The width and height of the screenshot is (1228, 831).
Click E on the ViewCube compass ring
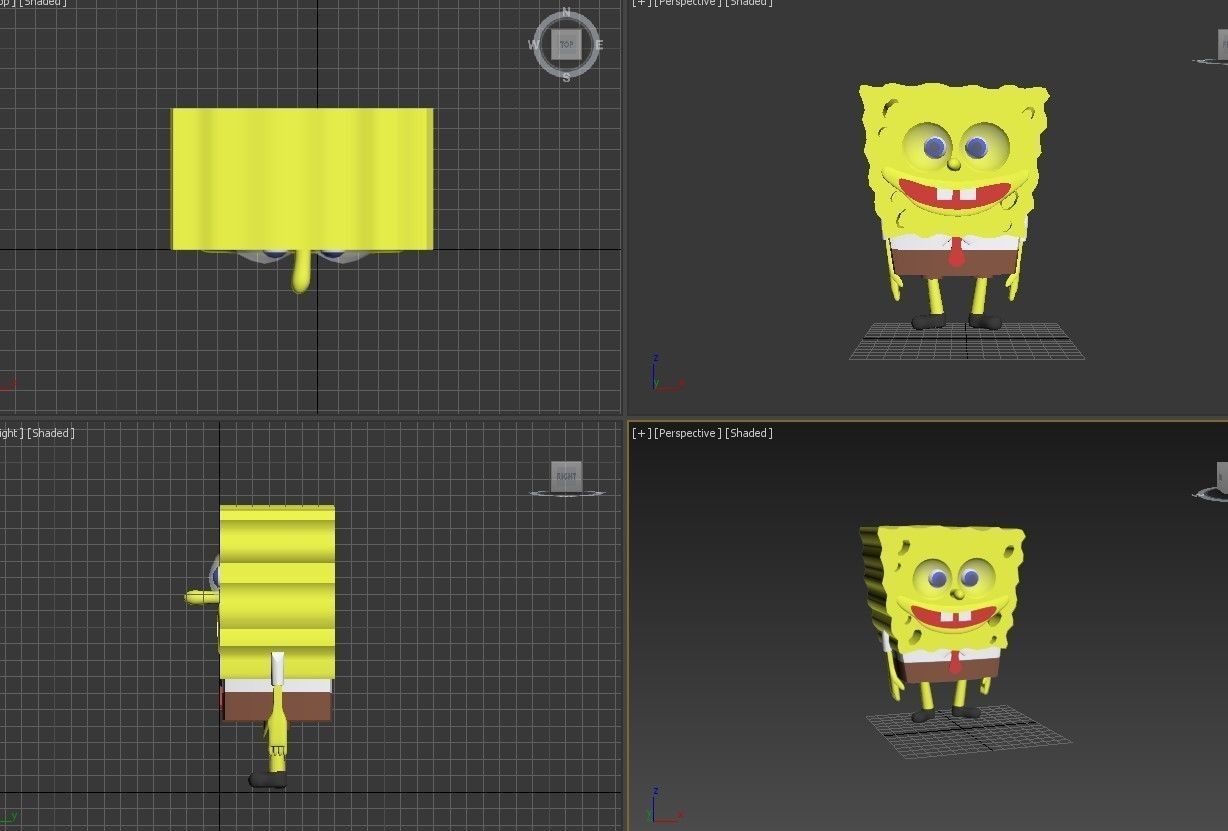(598, 44)
